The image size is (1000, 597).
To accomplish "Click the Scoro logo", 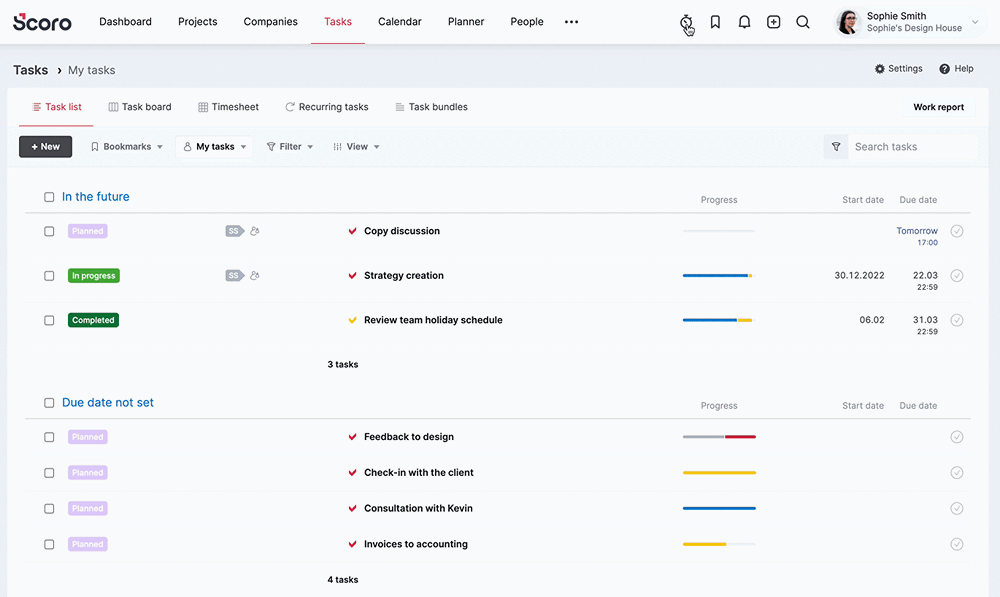I will pos(42,22).
